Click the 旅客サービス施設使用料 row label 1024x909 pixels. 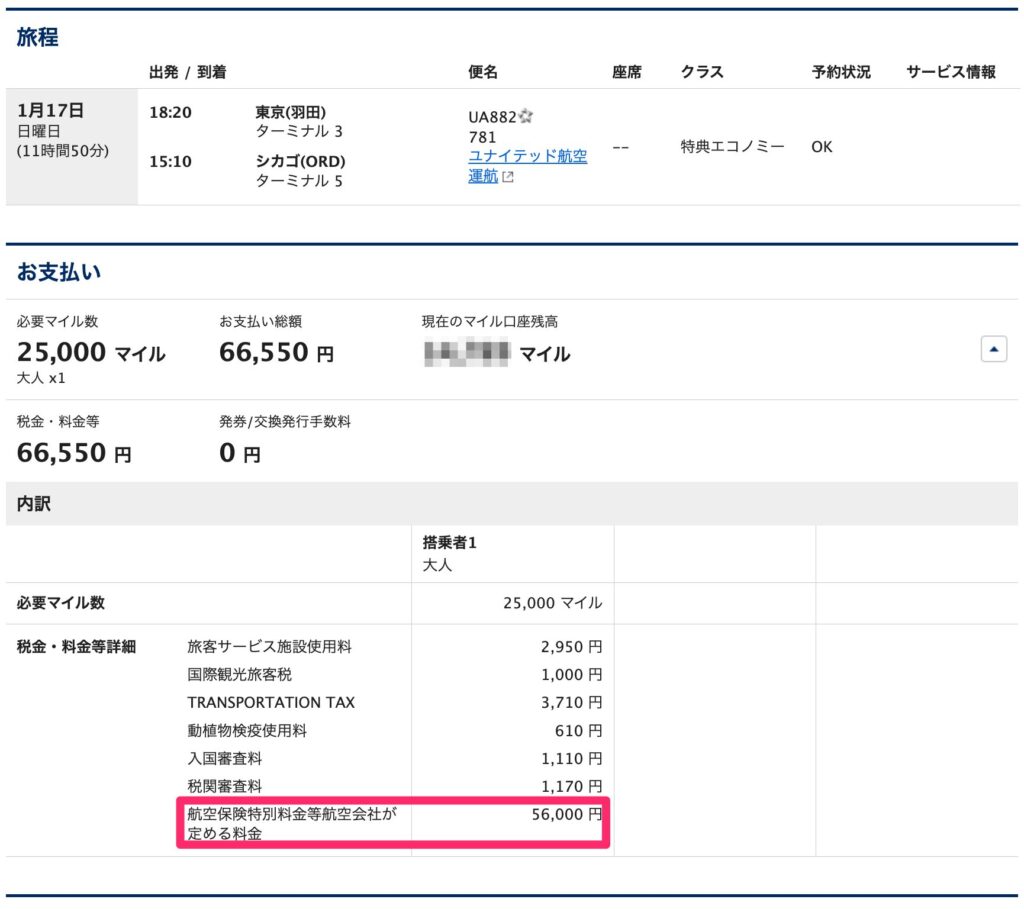click(269, 646)
